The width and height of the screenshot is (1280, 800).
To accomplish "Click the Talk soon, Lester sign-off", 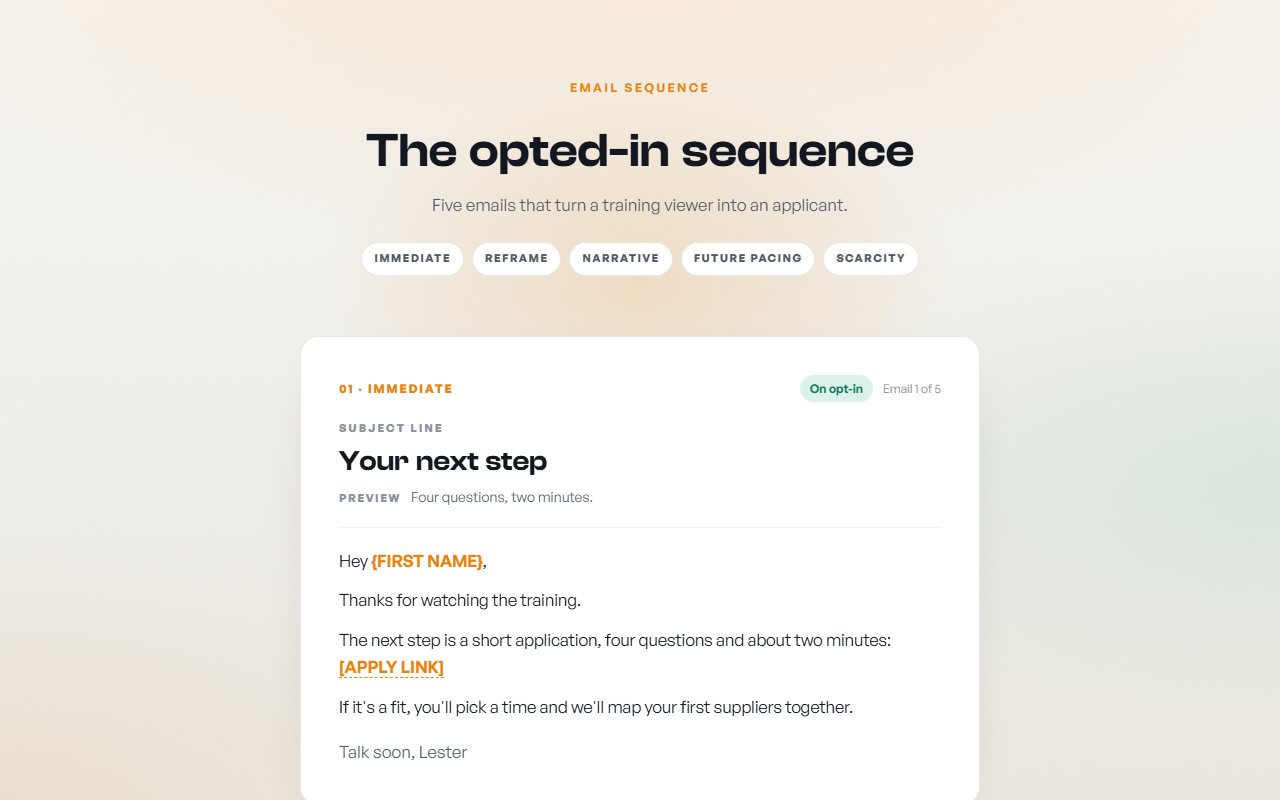I will [x=403, y=752].
